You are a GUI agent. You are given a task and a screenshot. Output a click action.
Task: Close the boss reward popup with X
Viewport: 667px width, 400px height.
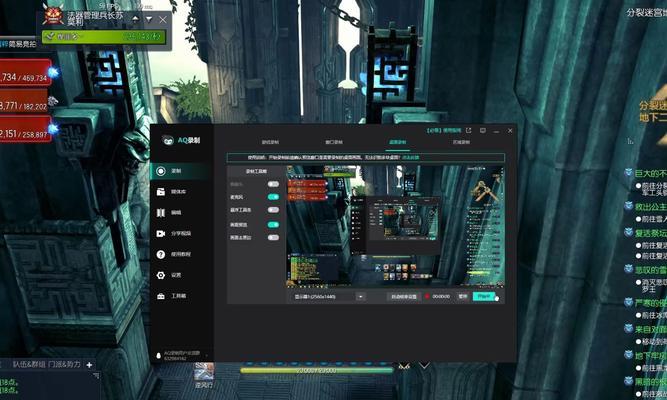[163, 20]
